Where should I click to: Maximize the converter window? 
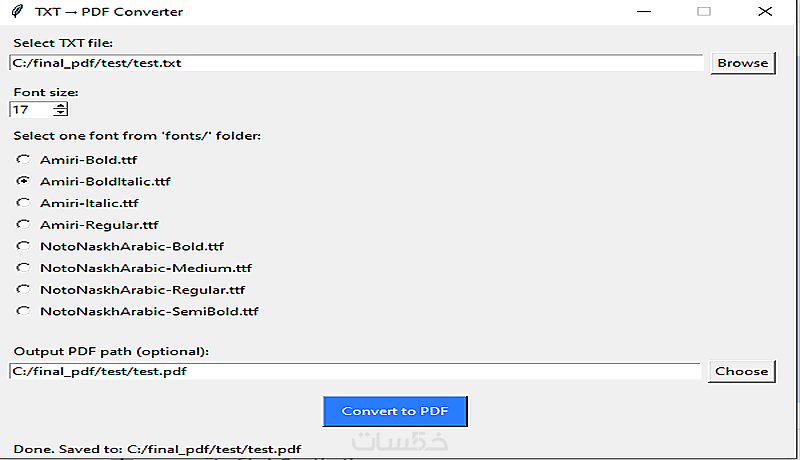pyautogui.click(x=704, y=12)
